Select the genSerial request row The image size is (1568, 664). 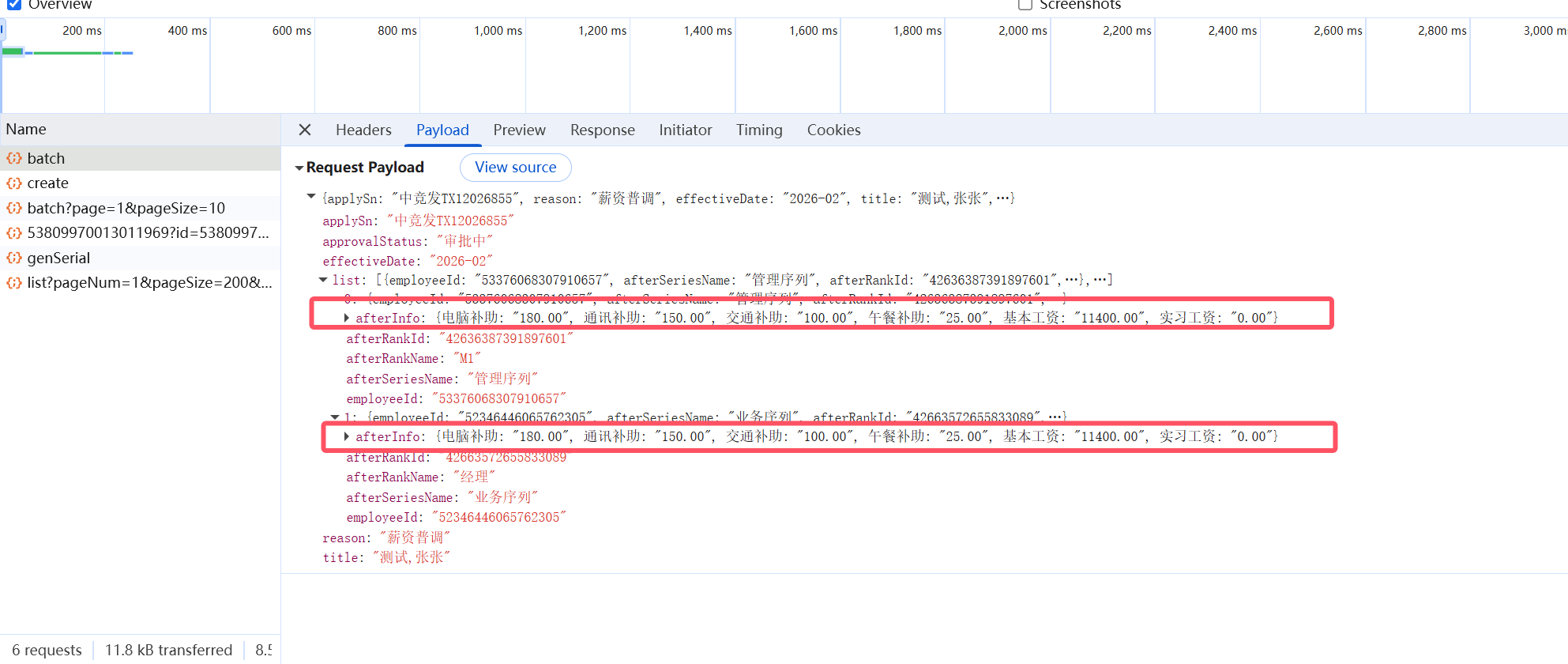[58, 258]
